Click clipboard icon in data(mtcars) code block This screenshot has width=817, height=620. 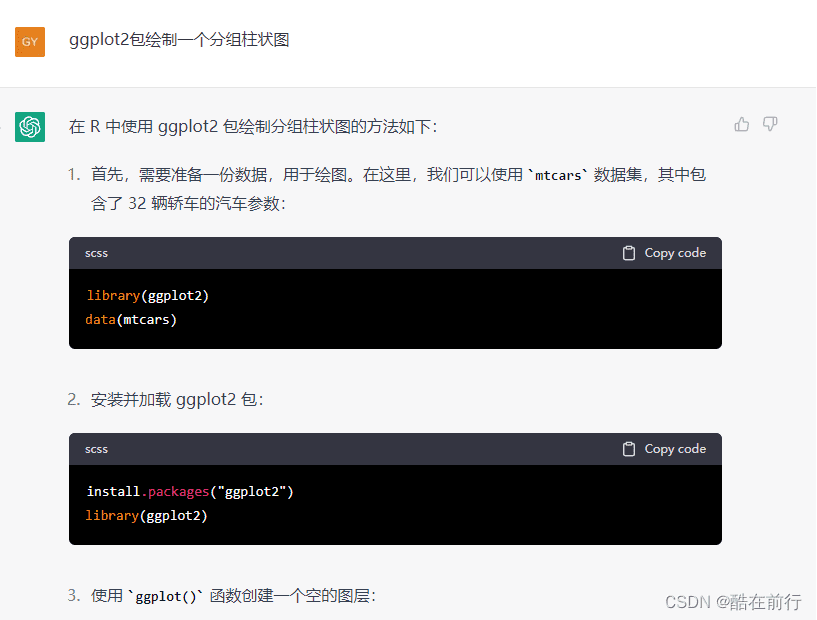point(629,253)
